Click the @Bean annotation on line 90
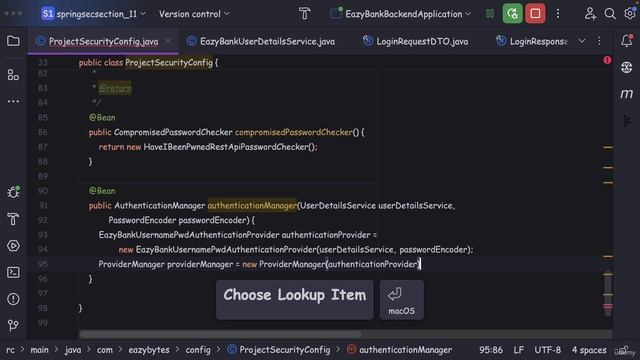Viewport: 640px width, 360px height. click(102, 191)
